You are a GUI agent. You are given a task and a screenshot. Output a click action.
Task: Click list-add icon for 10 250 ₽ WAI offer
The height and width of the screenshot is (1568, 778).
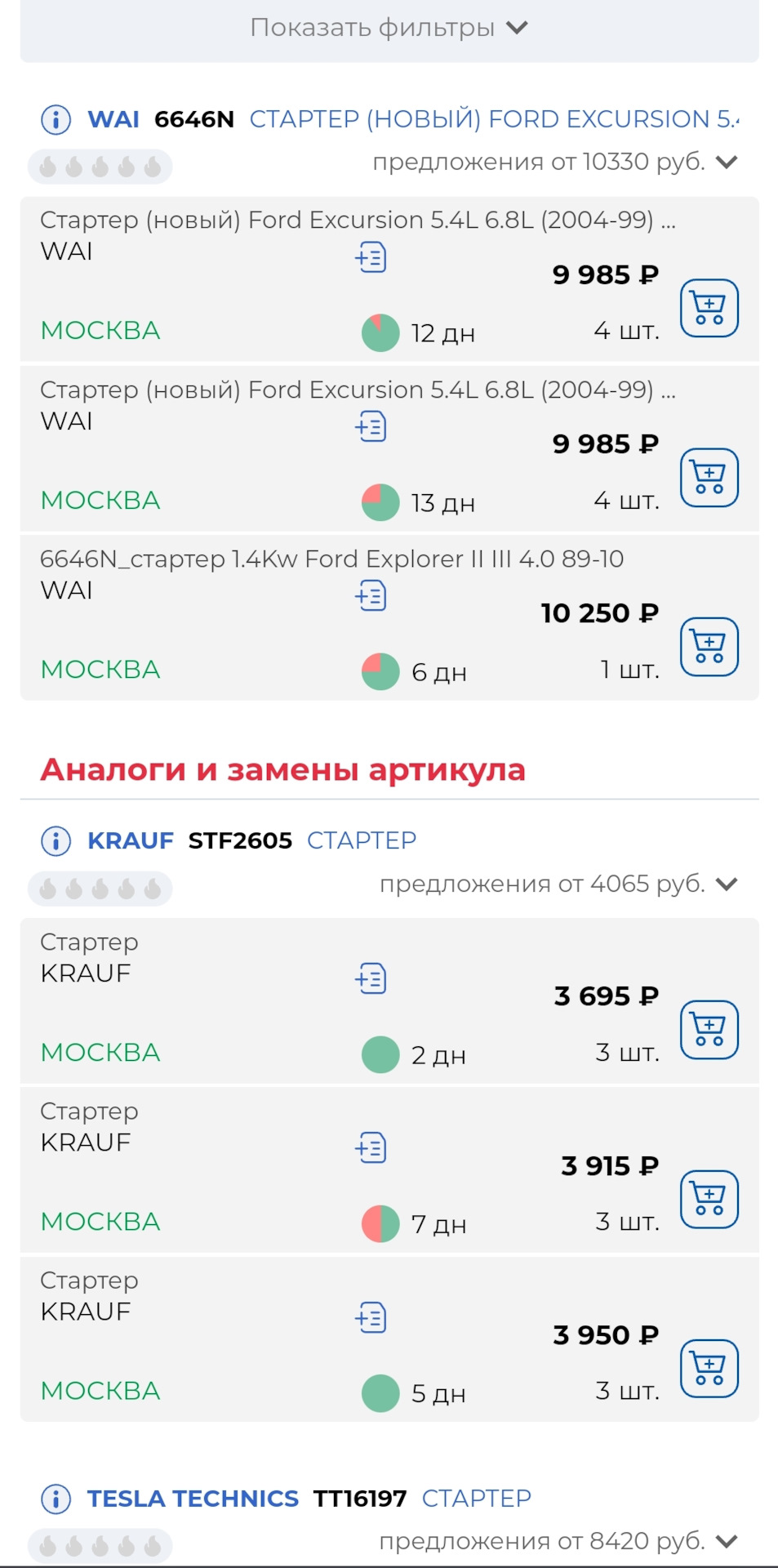point(371,595)
